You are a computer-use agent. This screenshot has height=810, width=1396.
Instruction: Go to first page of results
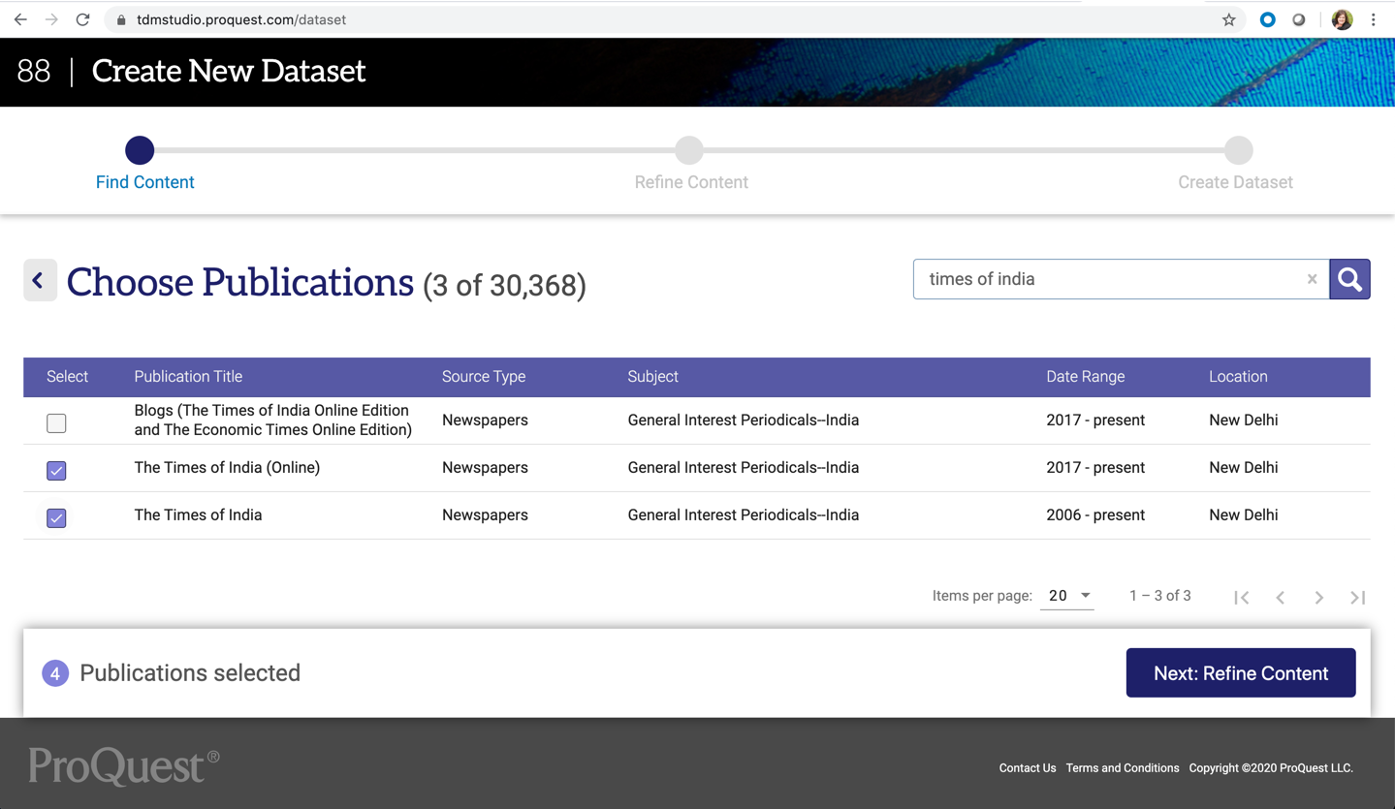(x=1242, y=597)
